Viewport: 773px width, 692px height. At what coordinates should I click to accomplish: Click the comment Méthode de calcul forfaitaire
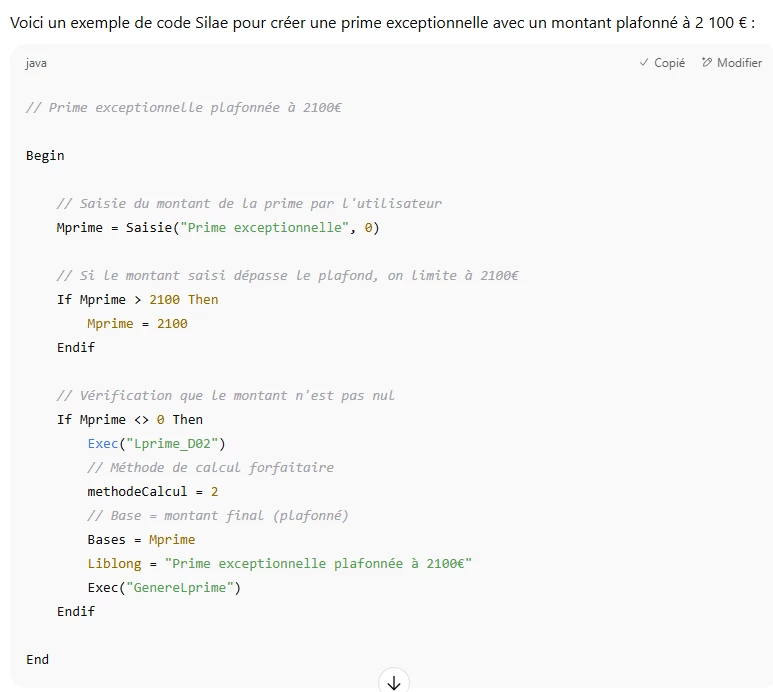pyautogui.click(x=210, y=467)
